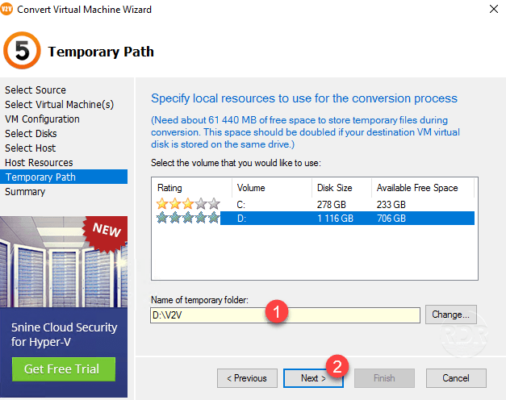Select the D: volume row
The image size is (506, 400).
[x=315, y=218]
